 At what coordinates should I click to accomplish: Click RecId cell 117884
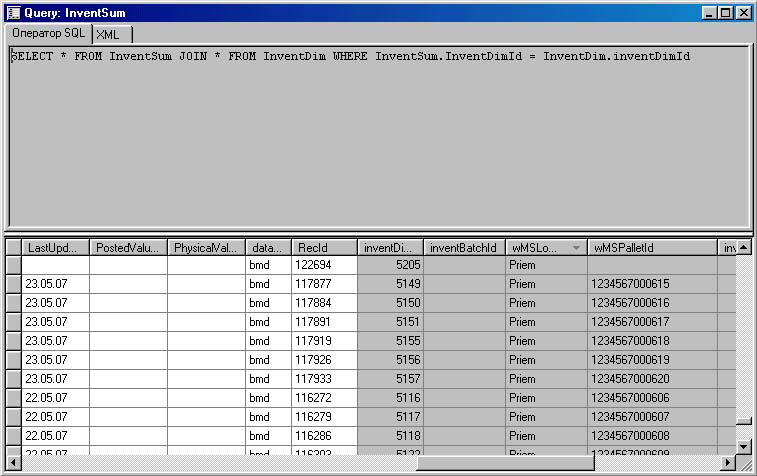coord(324,303)
